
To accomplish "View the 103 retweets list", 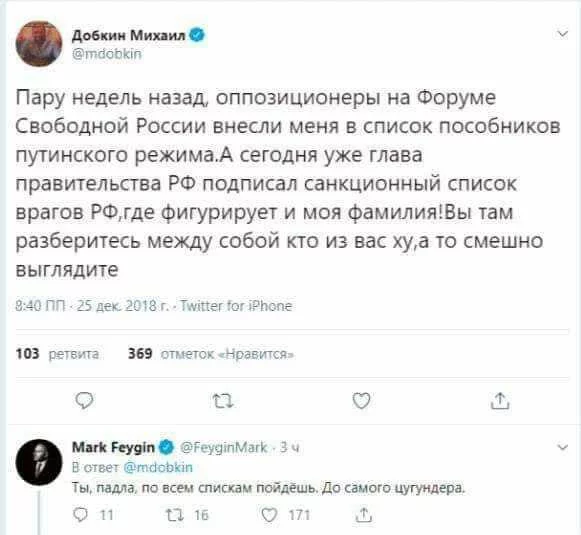I will click(57, 354).
